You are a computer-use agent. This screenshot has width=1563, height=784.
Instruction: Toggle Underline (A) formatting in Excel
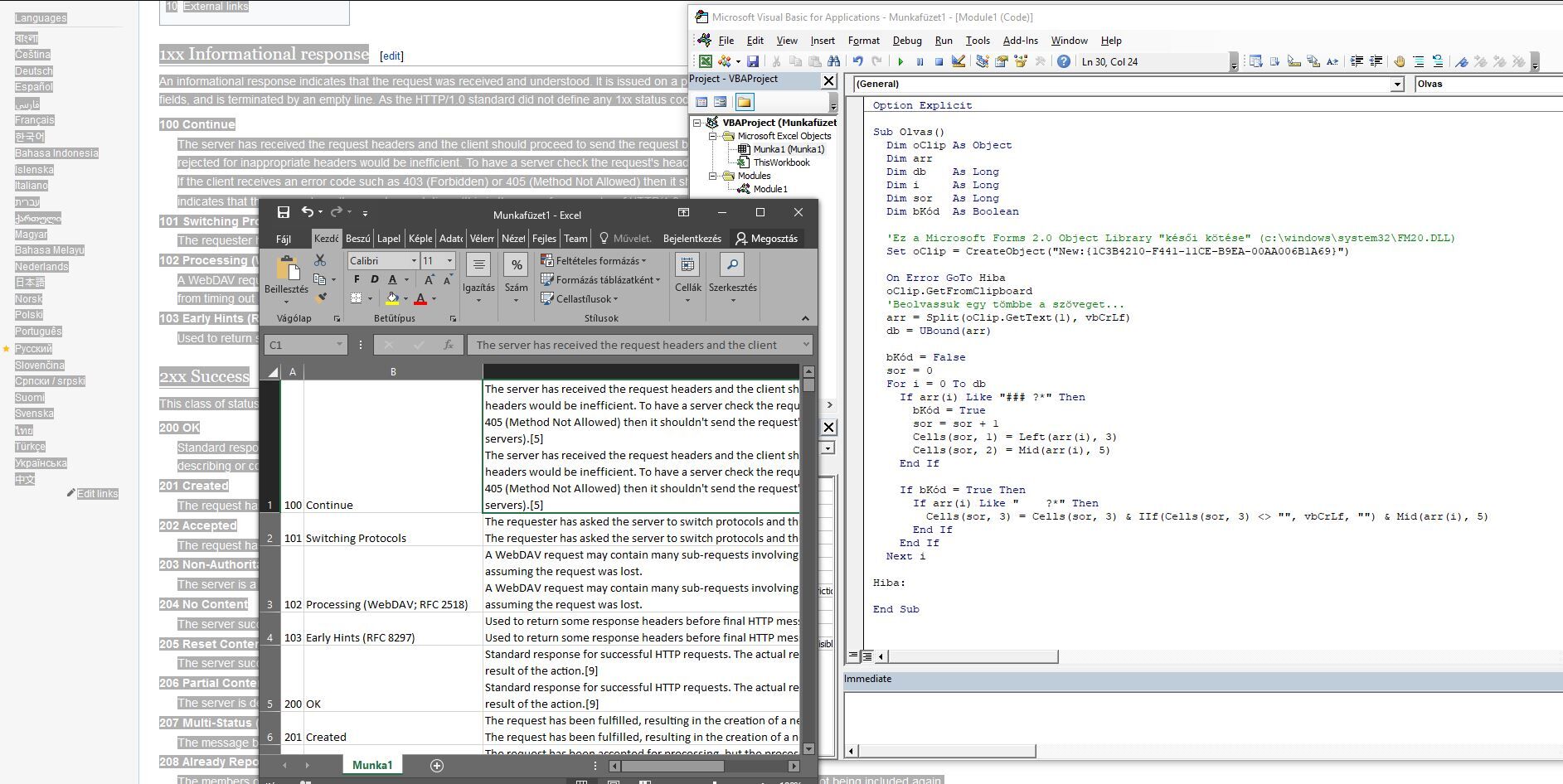coord(393,279)
